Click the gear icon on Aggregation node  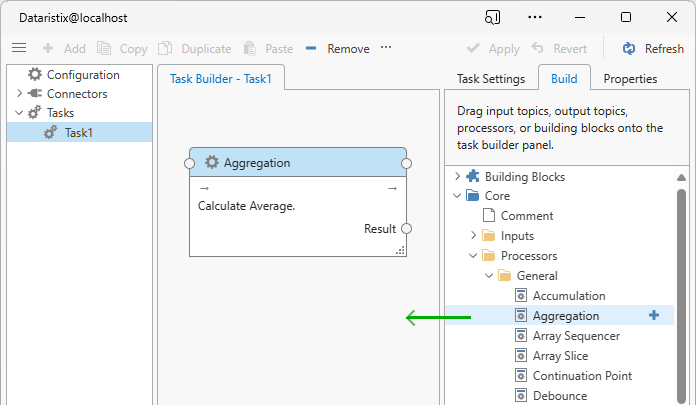tap(212, 163)
